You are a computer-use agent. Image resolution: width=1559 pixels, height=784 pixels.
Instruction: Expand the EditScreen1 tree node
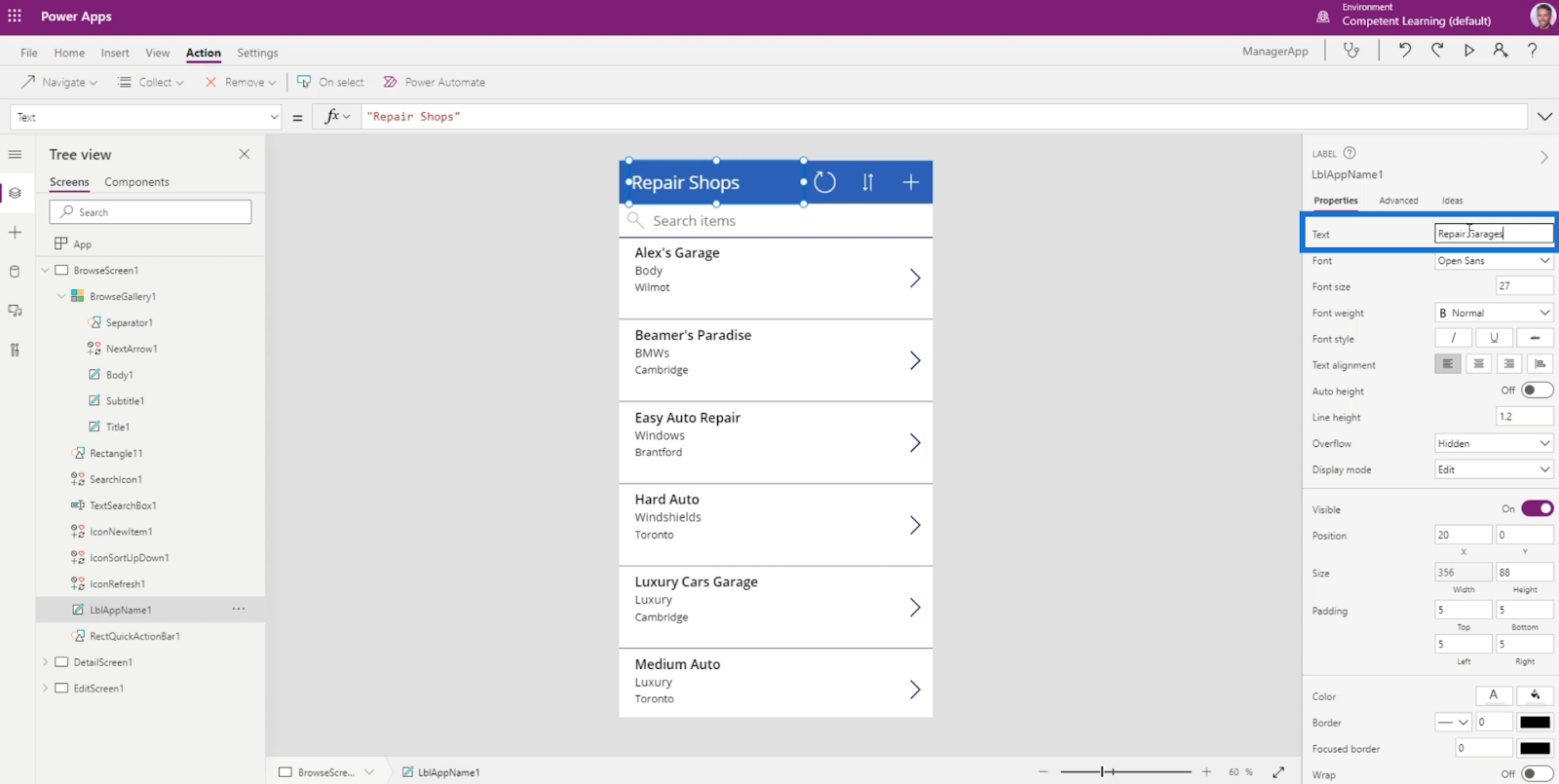pyautogui.click(x=45, y=688)
